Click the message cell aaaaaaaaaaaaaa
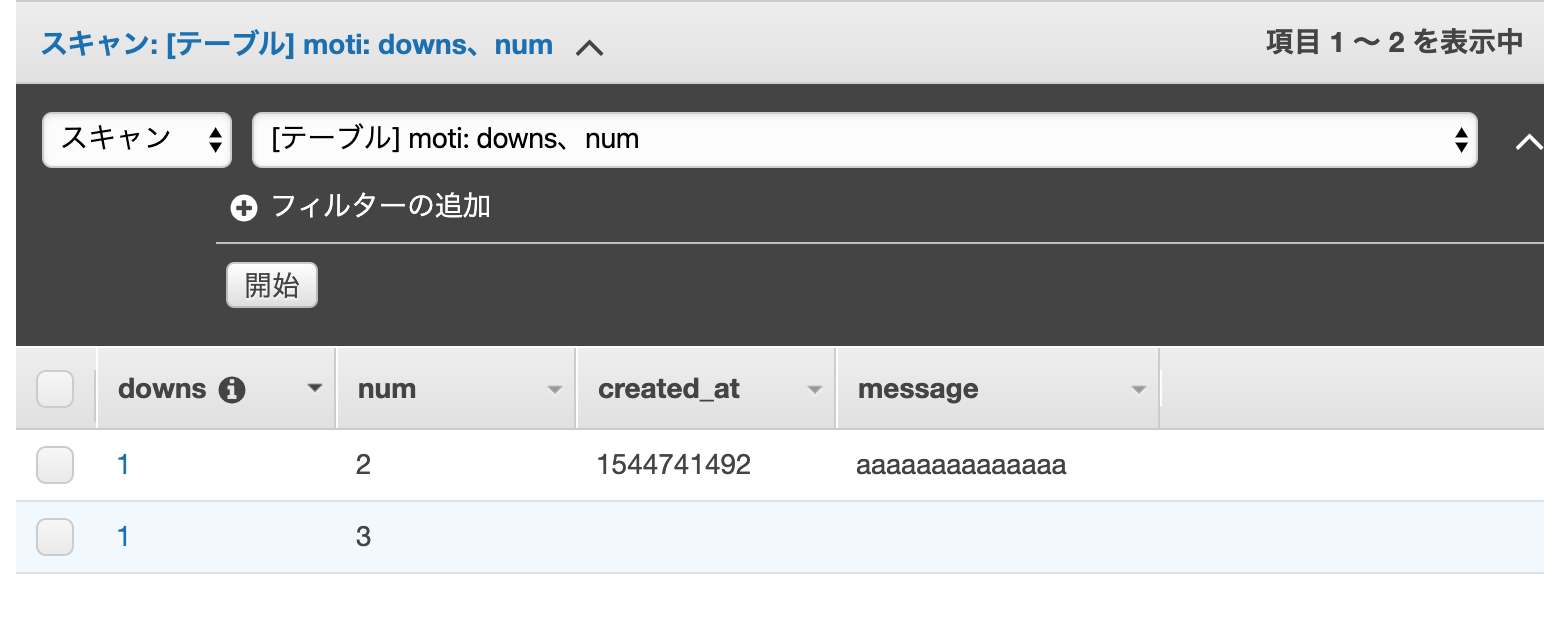 click(961, 465)
